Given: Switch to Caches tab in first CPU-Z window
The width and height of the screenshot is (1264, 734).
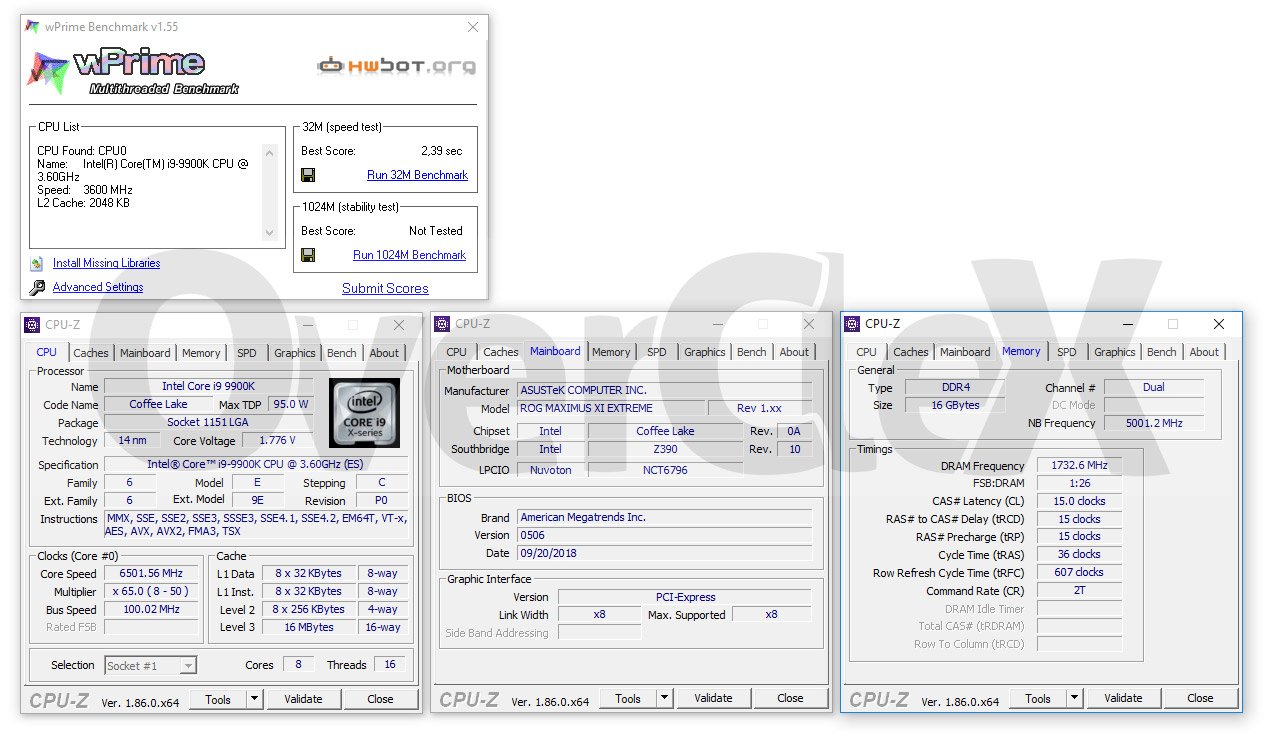Looking at the screenshot, I should point(91,353).
